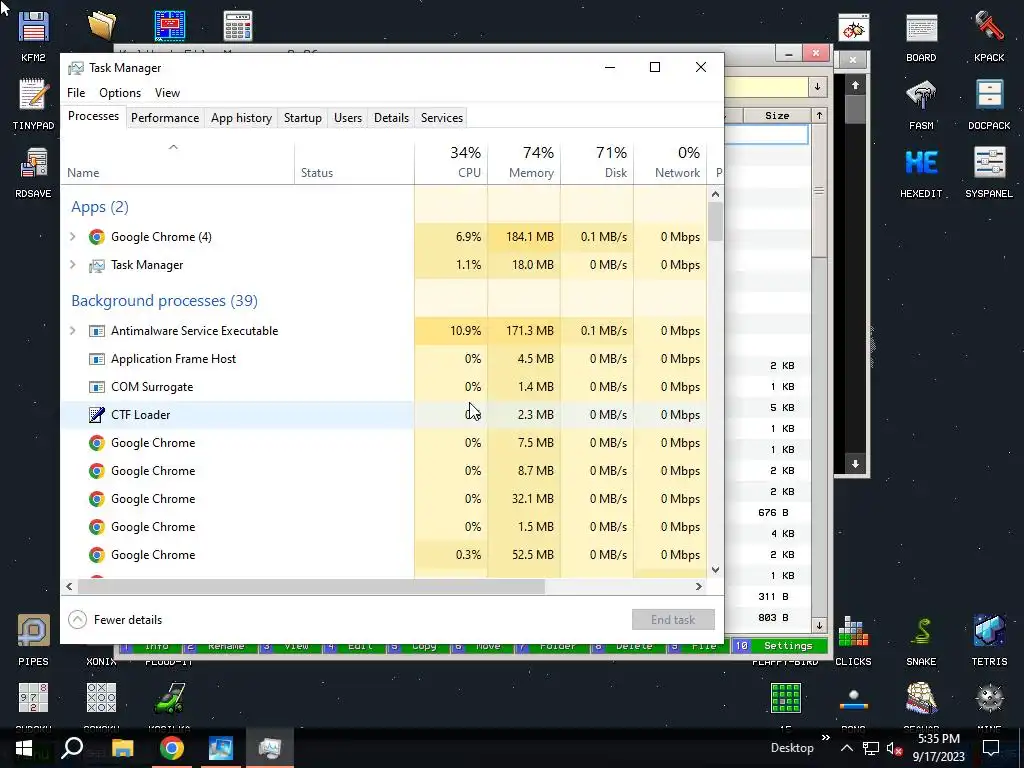Viewport: 1024px width, 768px height.
Task: Switch to the Startup tab
Action: [x=302, y=118]
